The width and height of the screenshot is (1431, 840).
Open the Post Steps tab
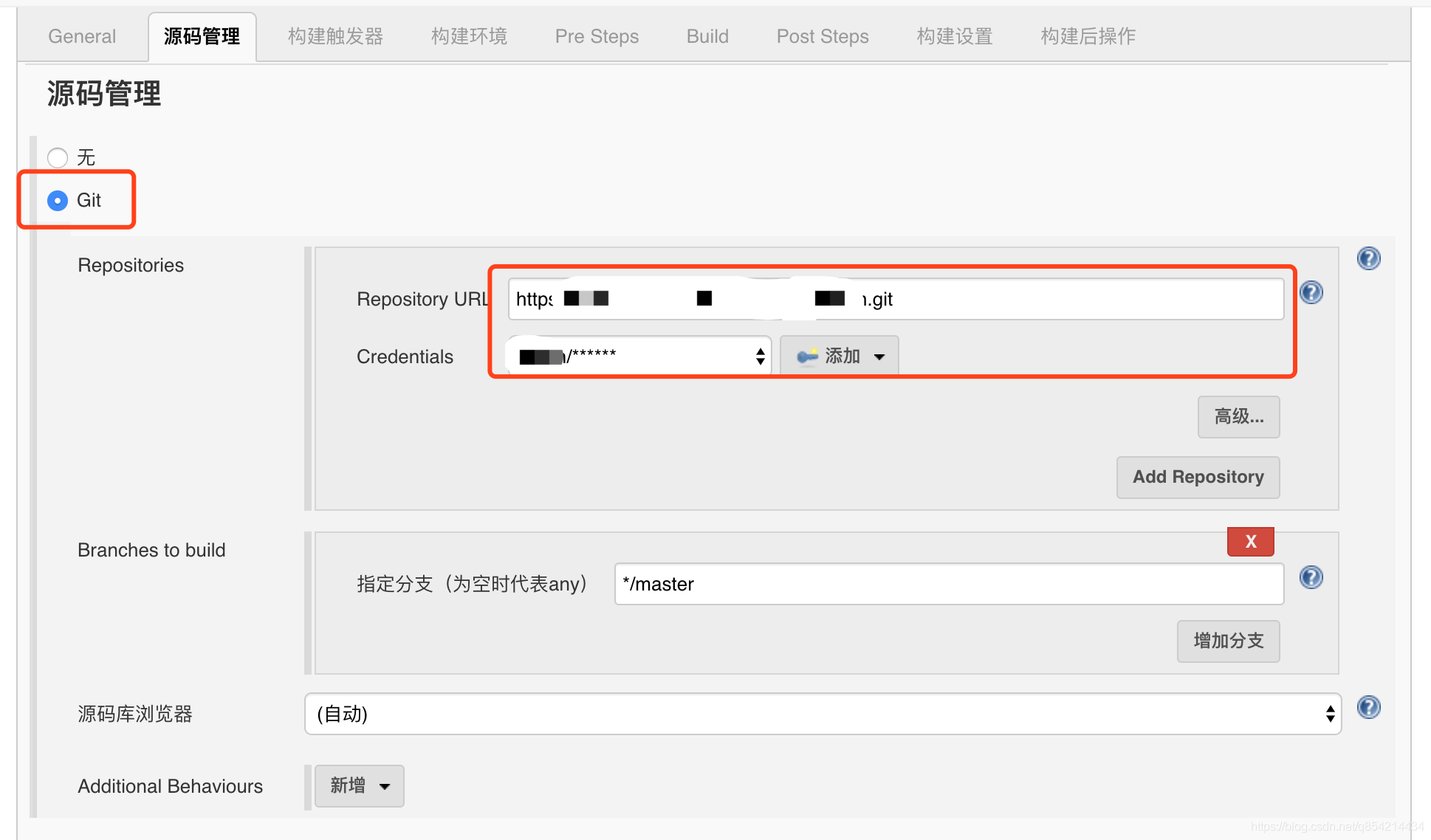pos(822,35)
